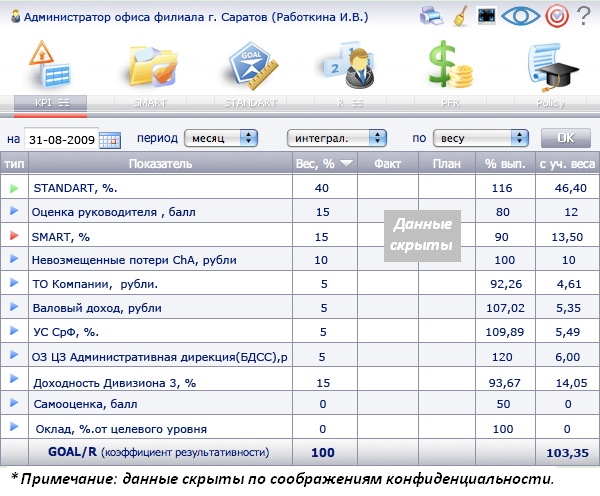Expand the STANDART, %. row green arrow
600x496 pixels.
click(14, 188)
